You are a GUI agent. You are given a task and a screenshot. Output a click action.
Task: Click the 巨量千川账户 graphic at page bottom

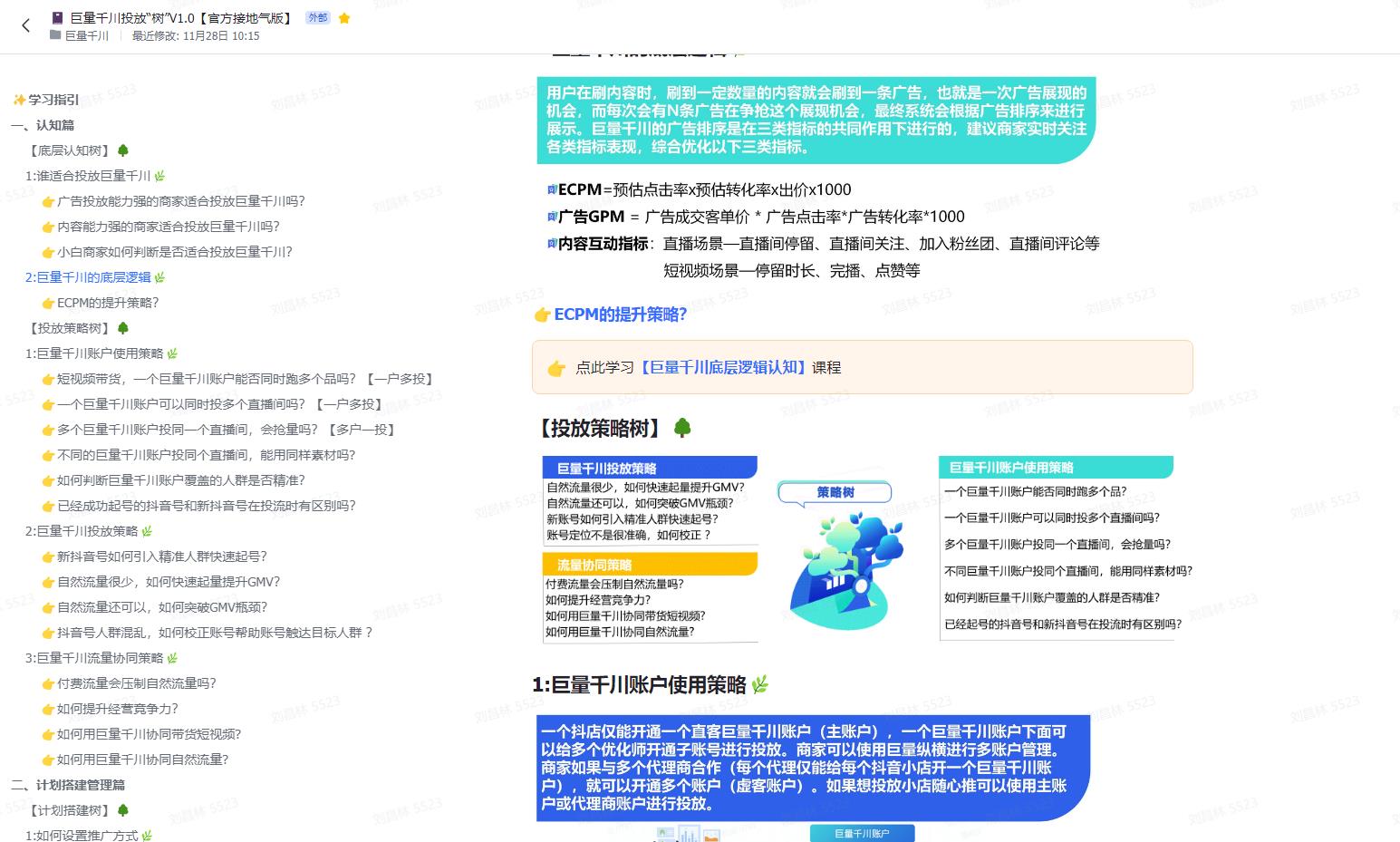pyautogui.click(x=861, y=832)
